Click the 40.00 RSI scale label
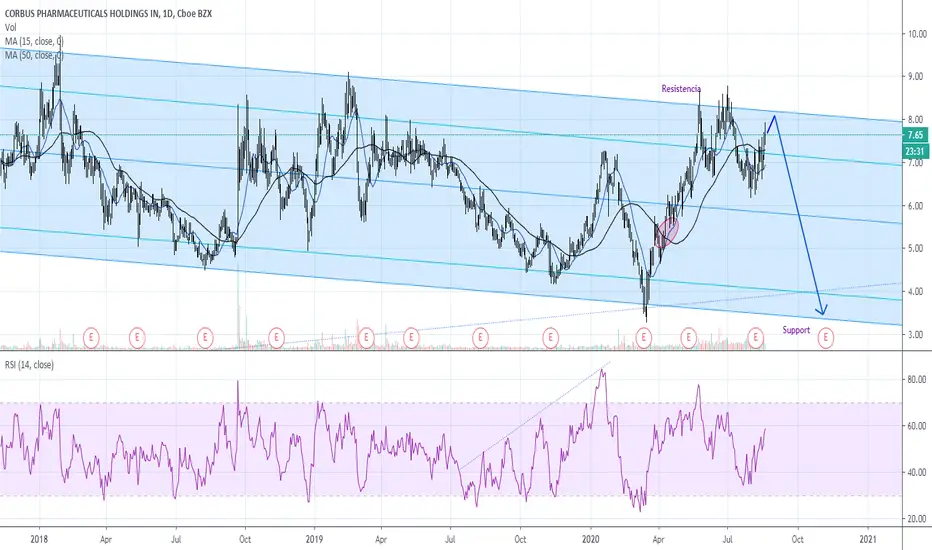Viewport: 932px width, 550px height. [915, 472]
